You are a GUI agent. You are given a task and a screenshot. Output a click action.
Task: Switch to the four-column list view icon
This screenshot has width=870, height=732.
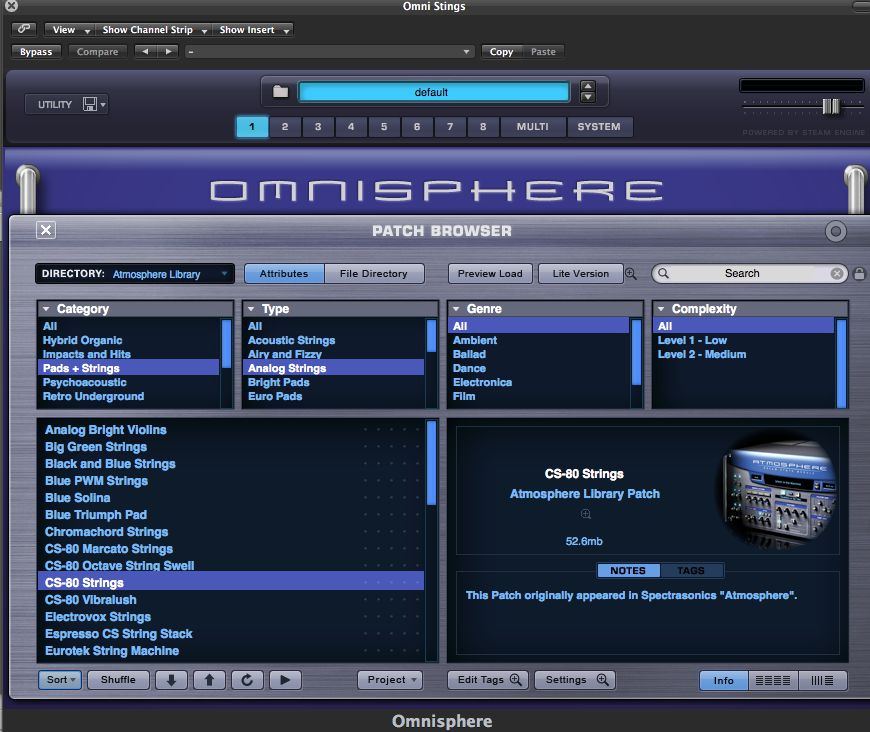click(x=773, y=680)
